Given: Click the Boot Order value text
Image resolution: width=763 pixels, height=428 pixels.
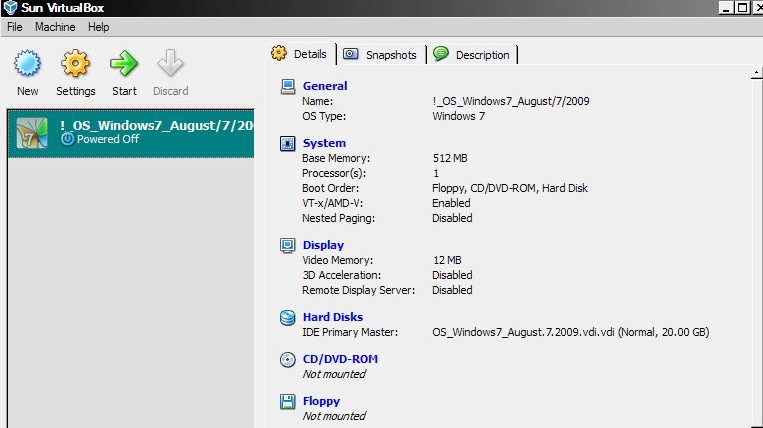Looking at the screenshot, I should tap(510, 188).
